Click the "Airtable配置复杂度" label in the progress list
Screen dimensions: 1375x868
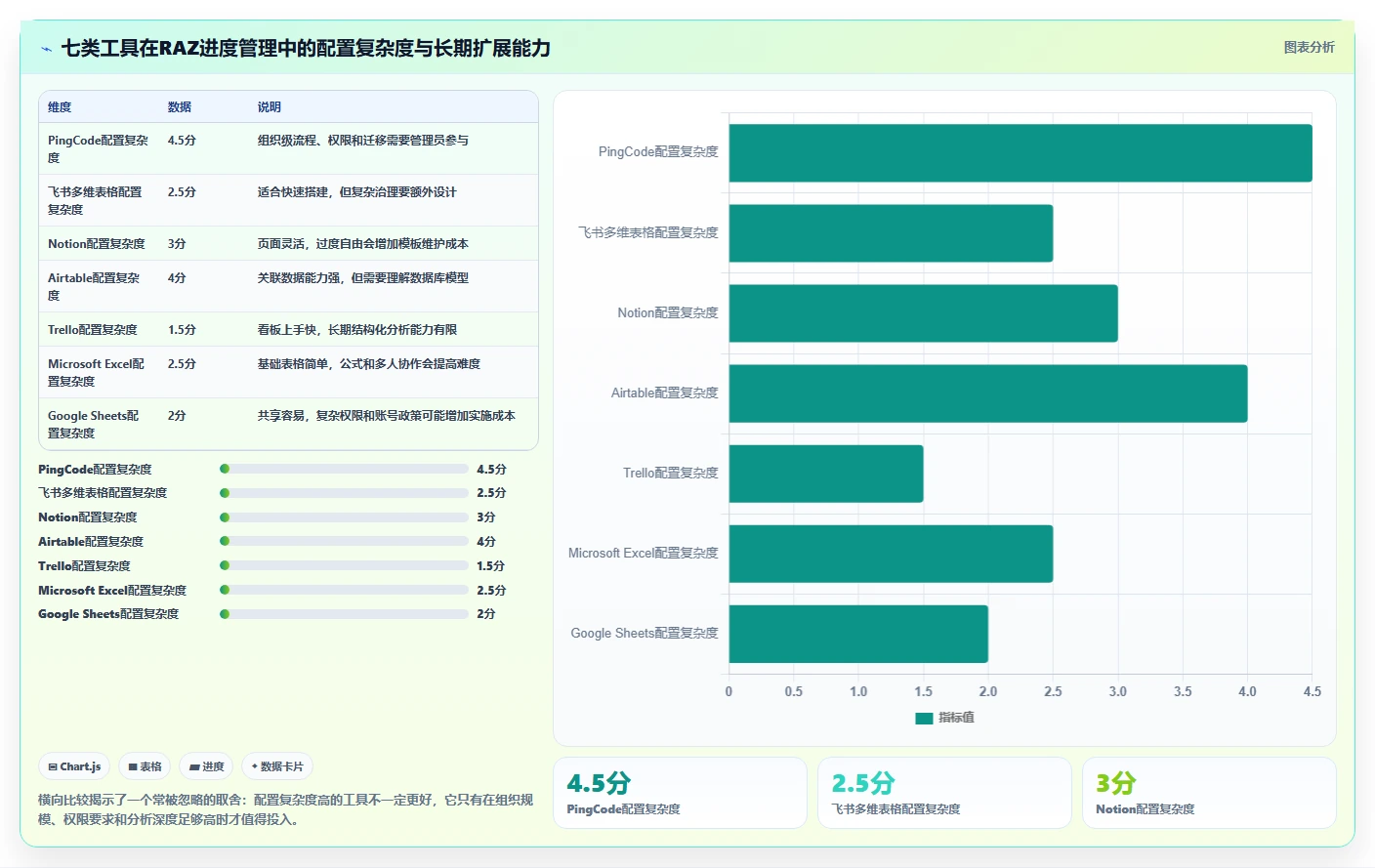pyautogui.click(x=91, y=542)
